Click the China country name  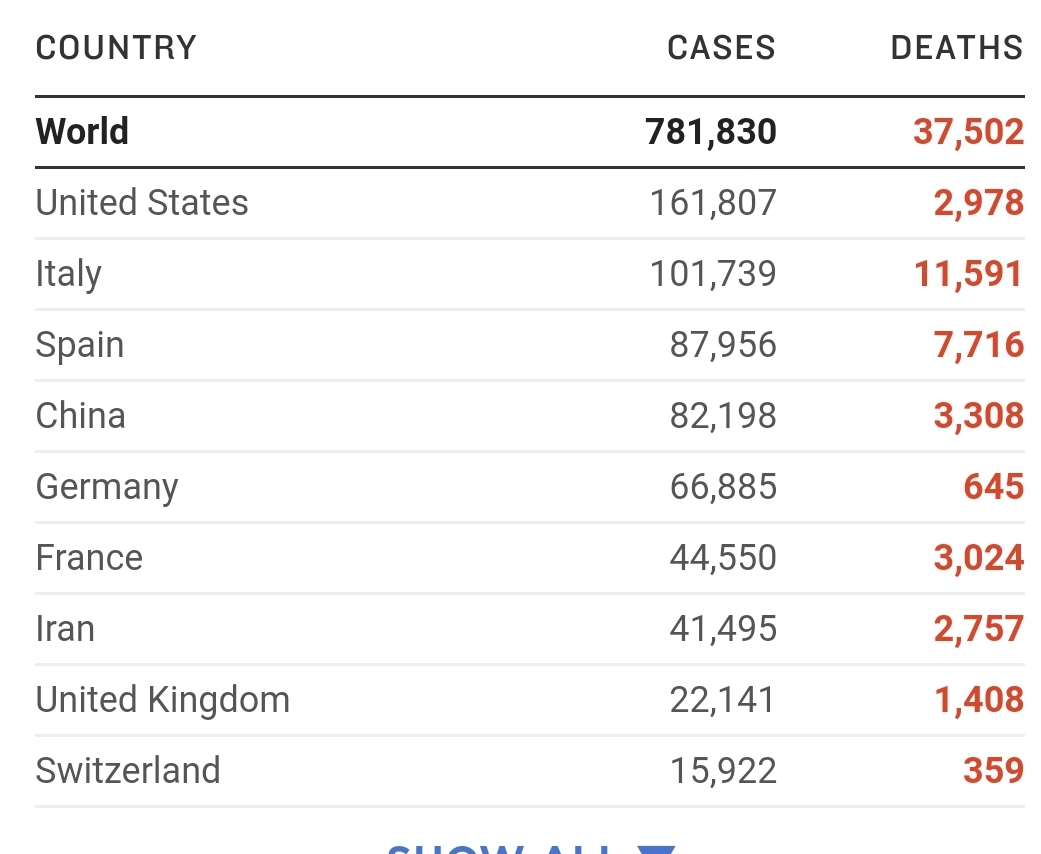(81, 416)
